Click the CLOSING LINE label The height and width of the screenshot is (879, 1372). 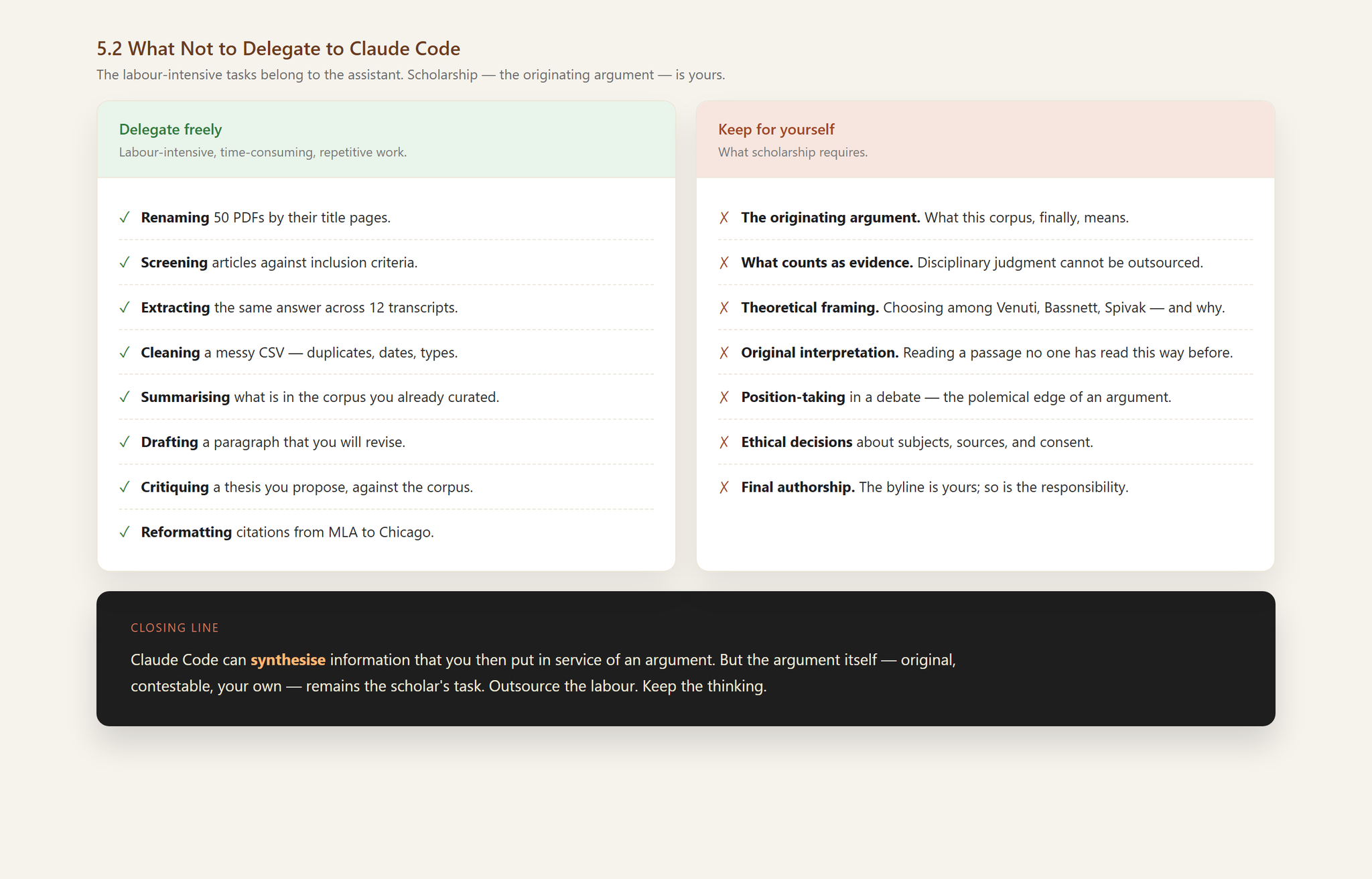click(175, 628)
